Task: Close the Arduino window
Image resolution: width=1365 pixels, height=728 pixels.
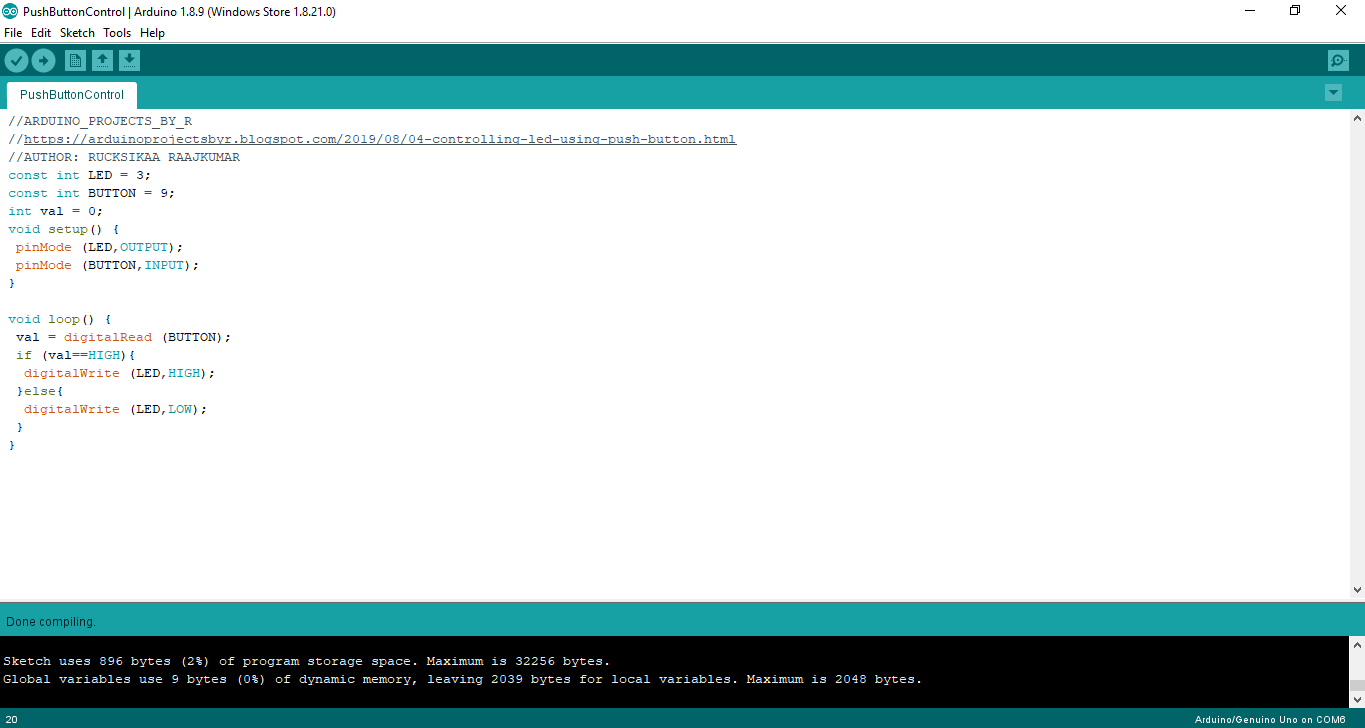Action: pos(1341,11)
